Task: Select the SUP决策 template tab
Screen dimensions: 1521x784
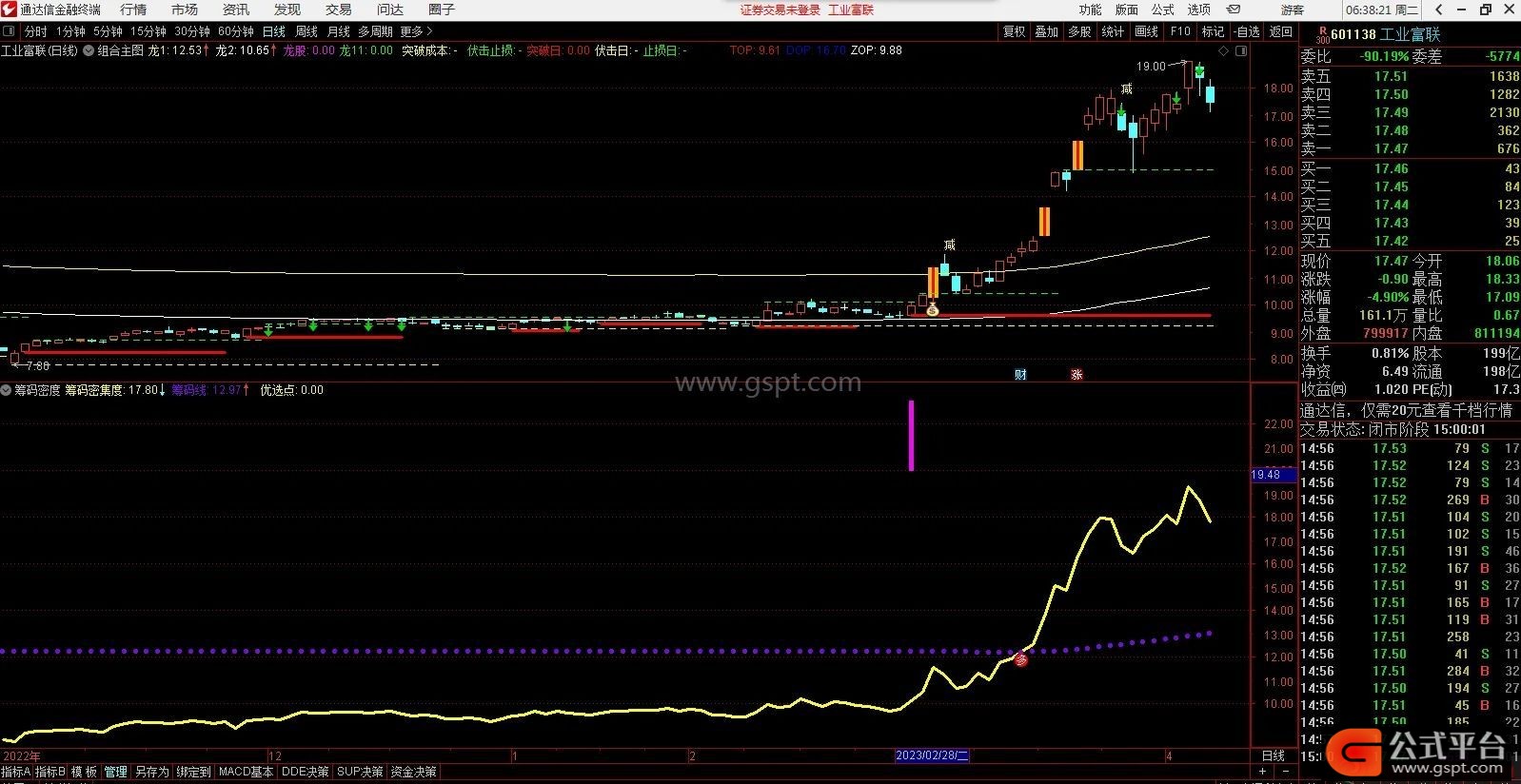Action: [x=360, y=772]
